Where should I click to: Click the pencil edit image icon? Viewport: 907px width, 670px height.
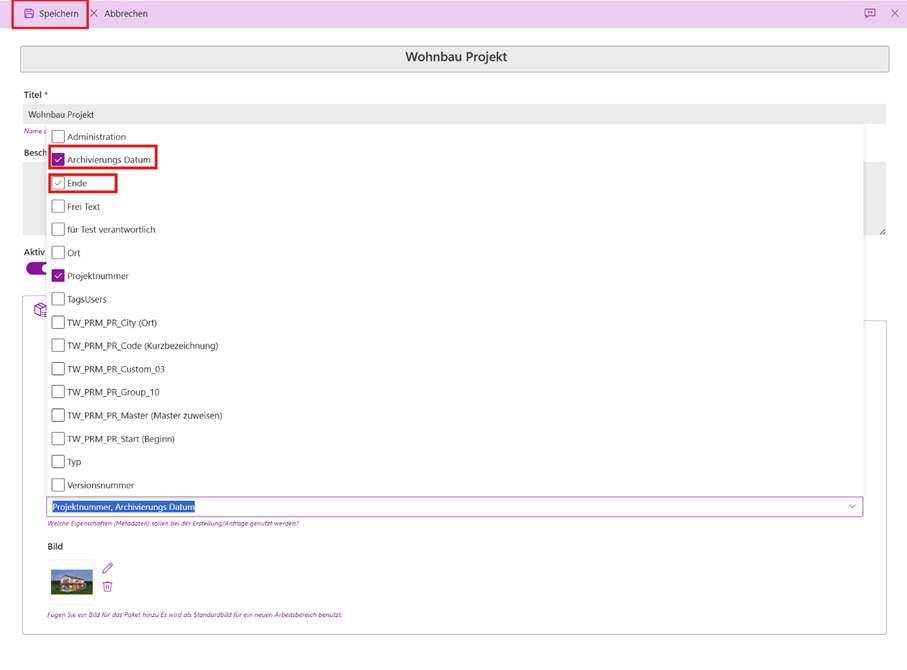(108, 568)
